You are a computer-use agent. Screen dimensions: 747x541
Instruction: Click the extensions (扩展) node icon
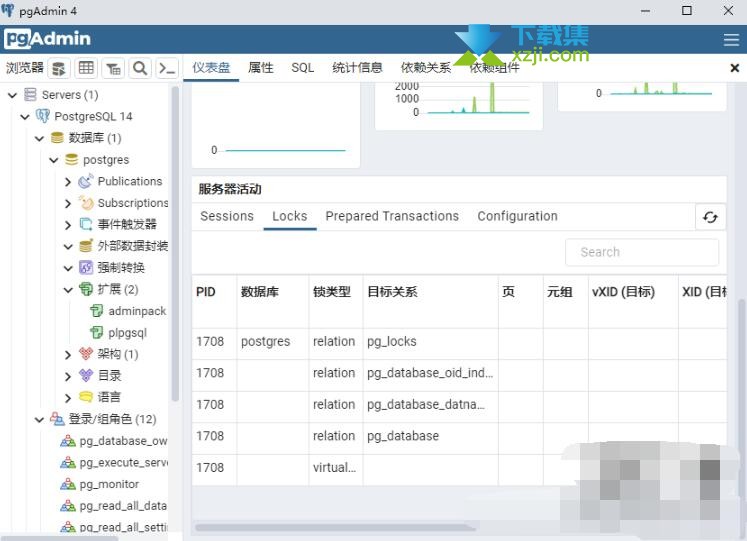coord(86,289)
